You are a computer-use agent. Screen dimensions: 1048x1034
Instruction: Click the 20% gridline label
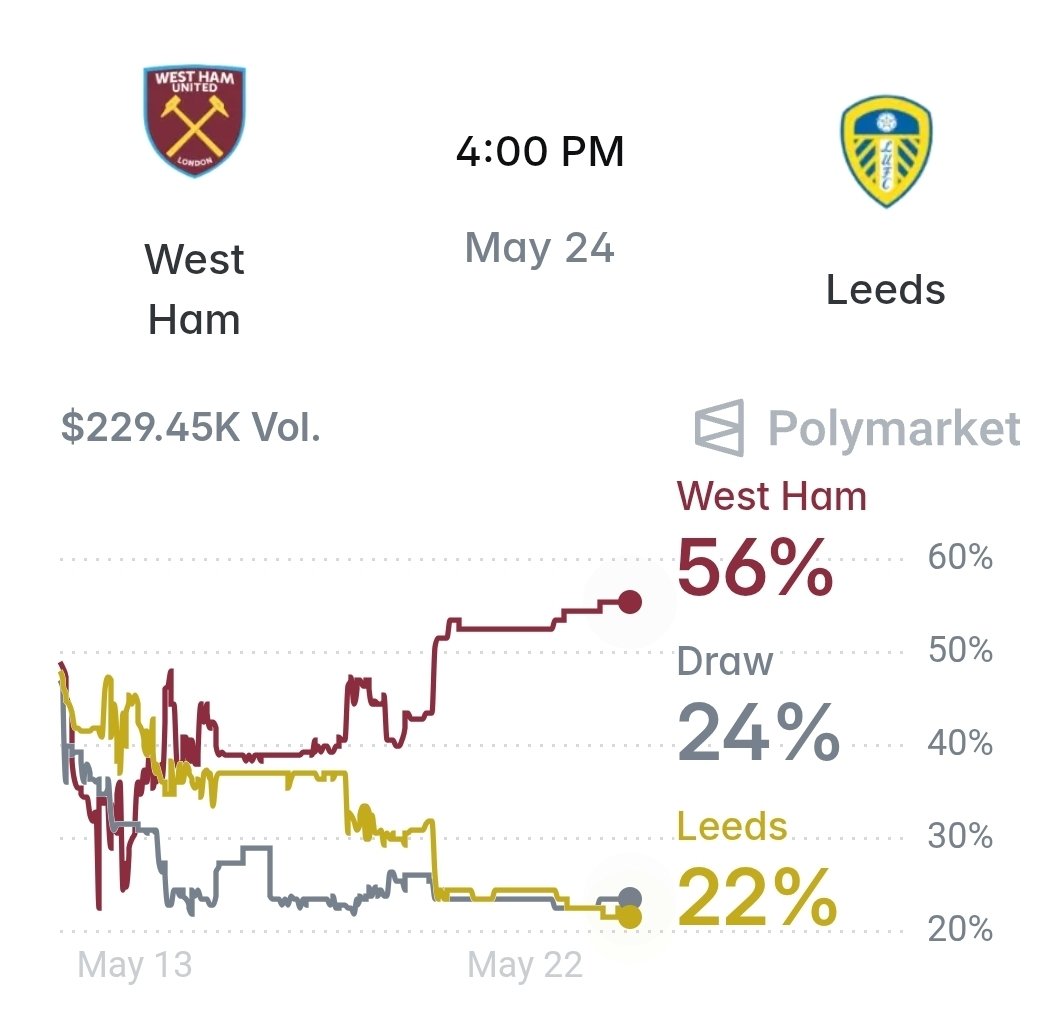tap(960, 928)
